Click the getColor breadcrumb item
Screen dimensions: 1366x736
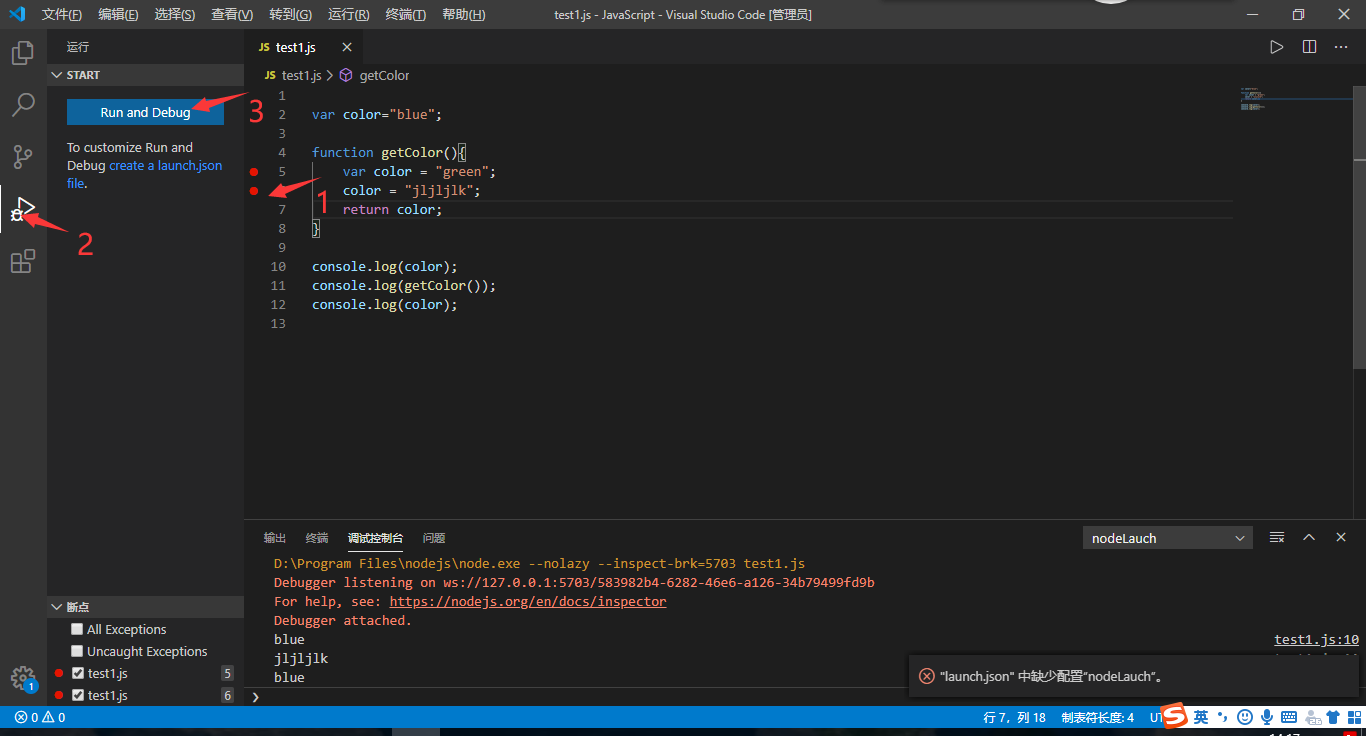tap(375, 75)
